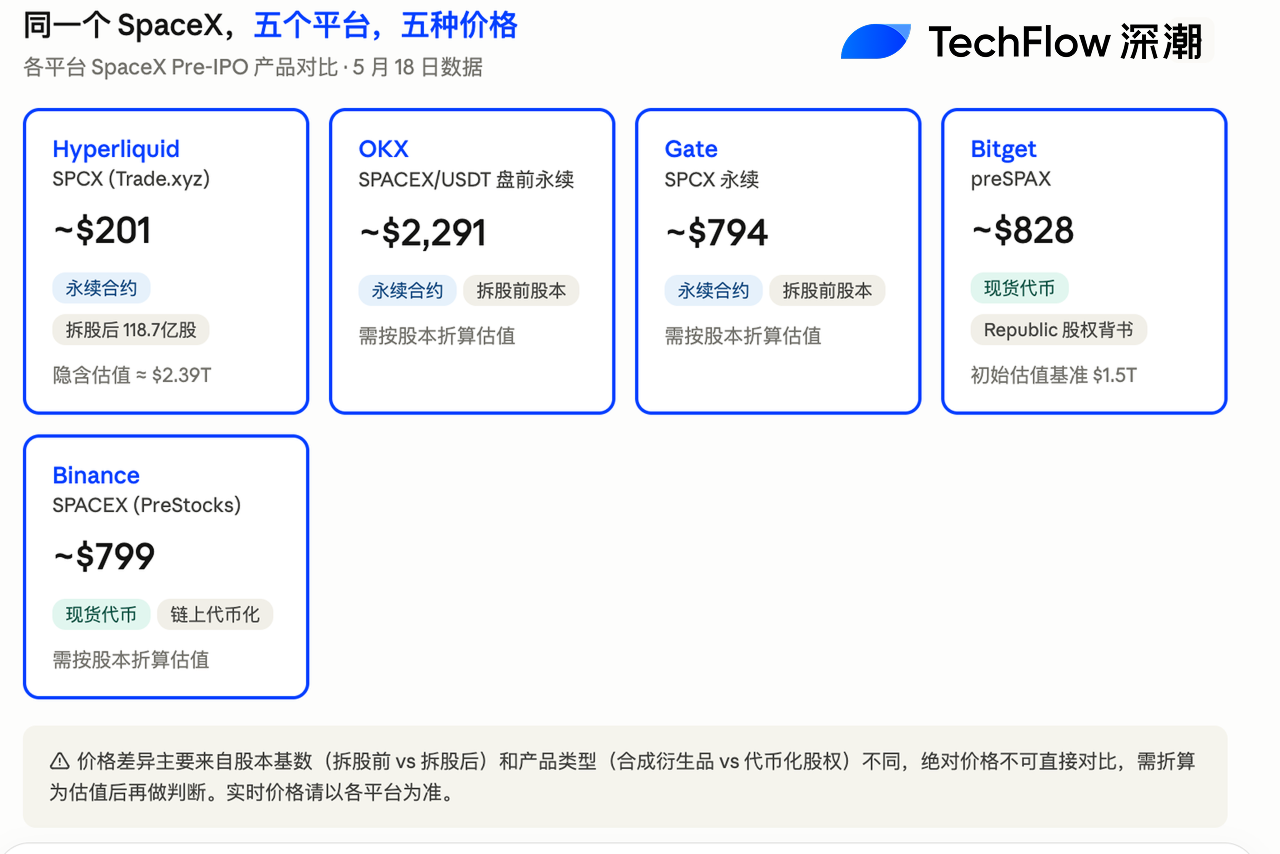
Task: Click the 永续合约 tag on OKX card
Action: 407,291
